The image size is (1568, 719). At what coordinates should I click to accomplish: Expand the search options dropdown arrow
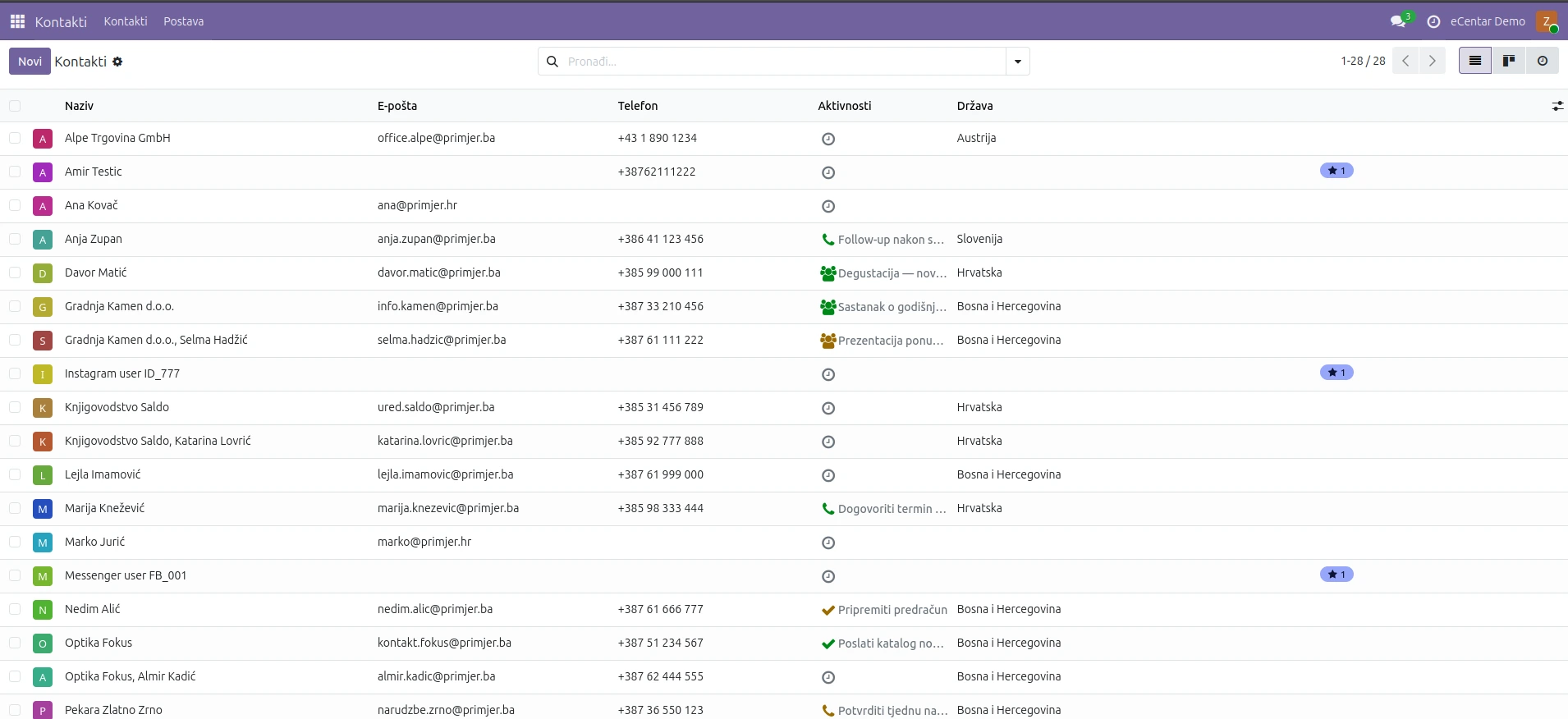point(1018,62)
